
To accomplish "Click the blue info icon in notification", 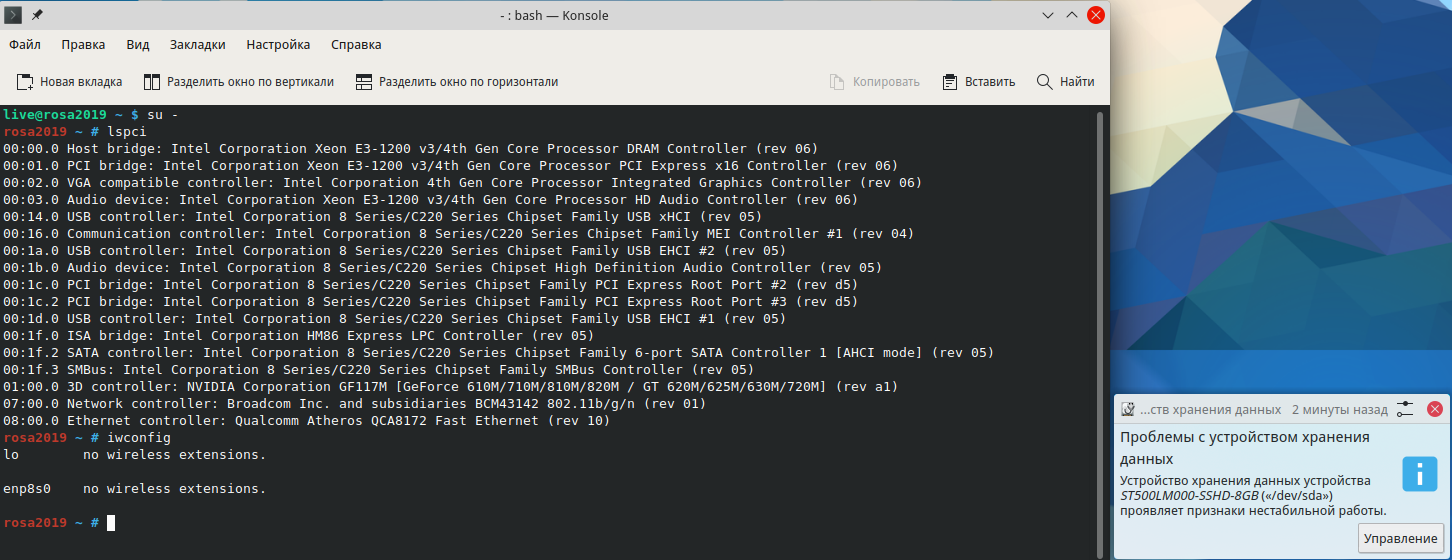I will pyautogui.click(x=1419, y=474).
